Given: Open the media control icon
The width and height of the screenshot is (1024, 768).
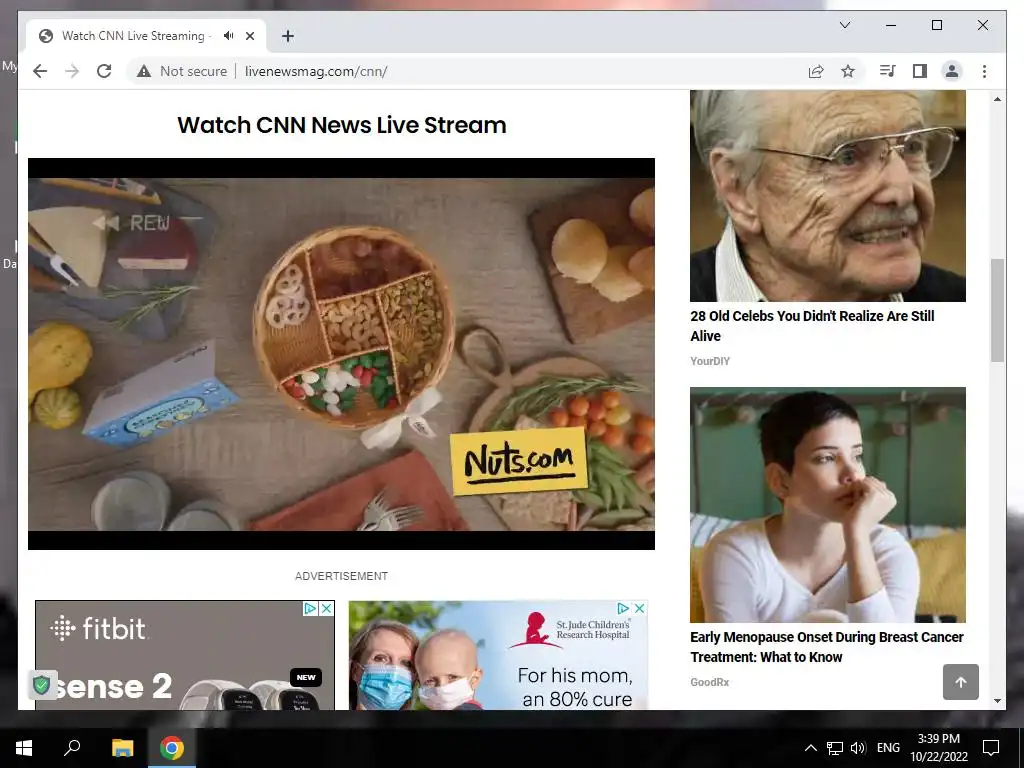Looking at the screenshot, I should tap(887, 71).
